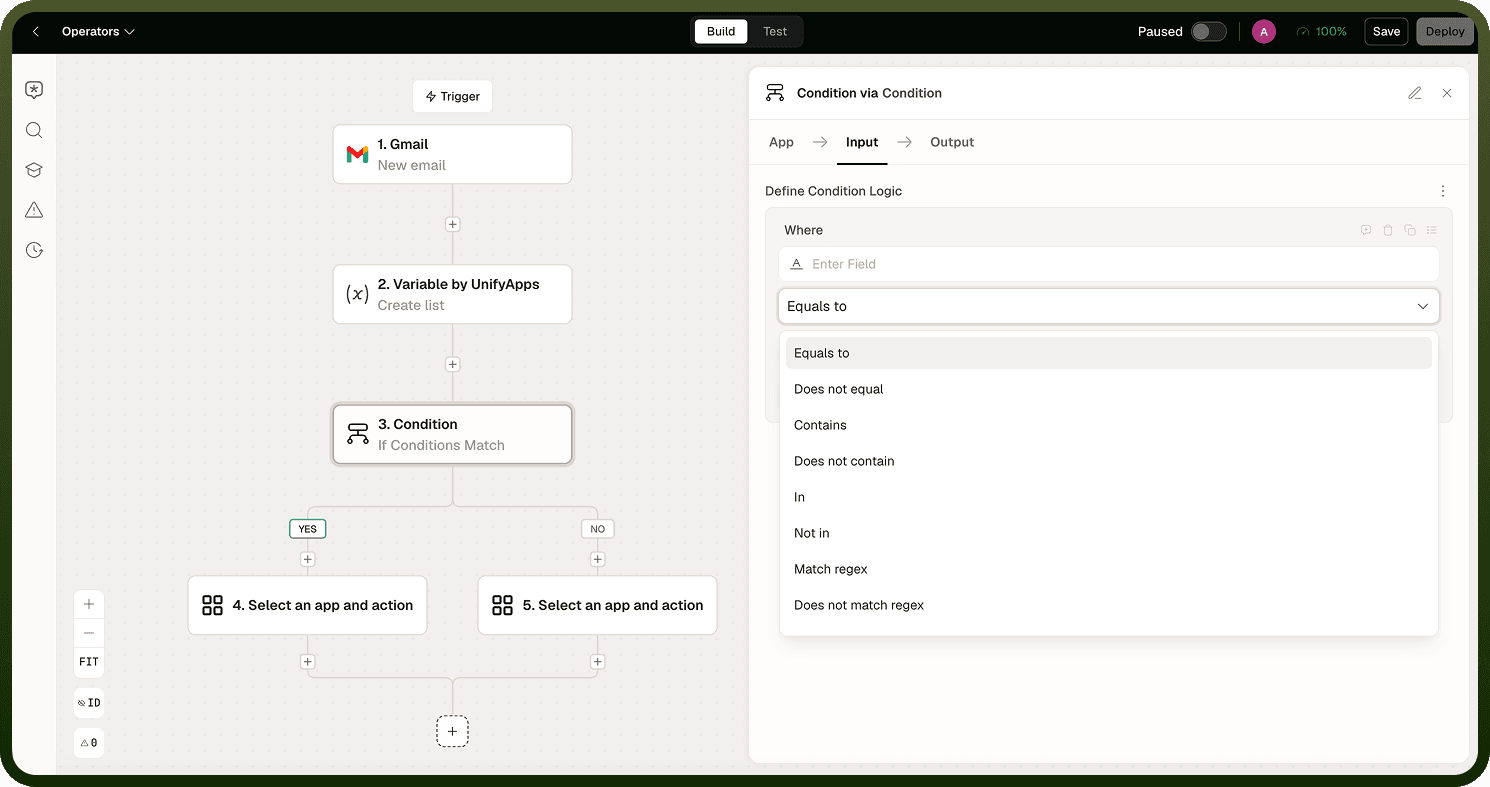
Task: Choose 'Match regex' from the operator list
Action: pos(1108,569)
